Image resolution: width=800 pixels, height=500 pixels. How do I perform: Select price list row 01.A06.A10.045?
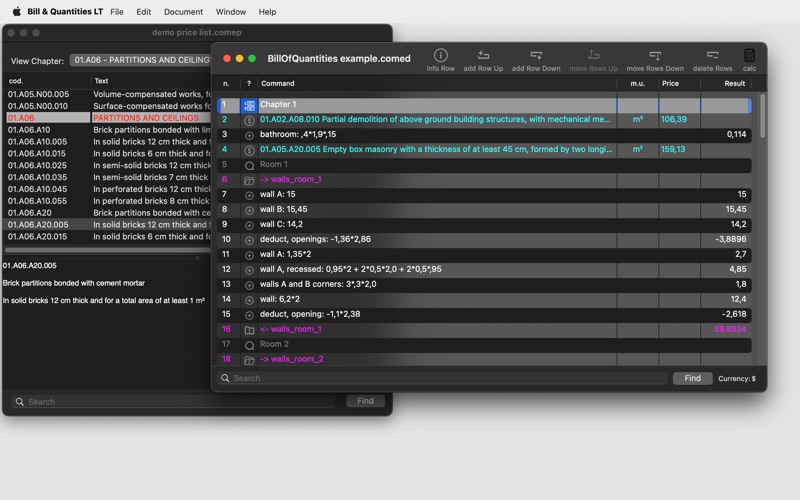(107, 189)
